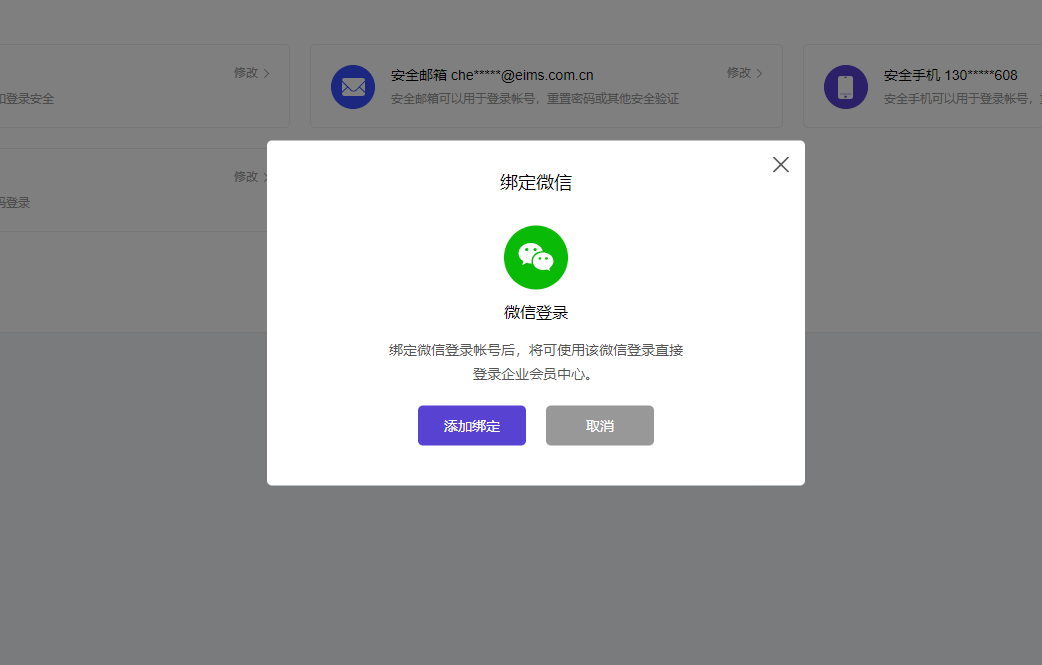Click the green WeChat logo icon
Image resolution: width=1042 pixels, height=665 pixels.
536,258
